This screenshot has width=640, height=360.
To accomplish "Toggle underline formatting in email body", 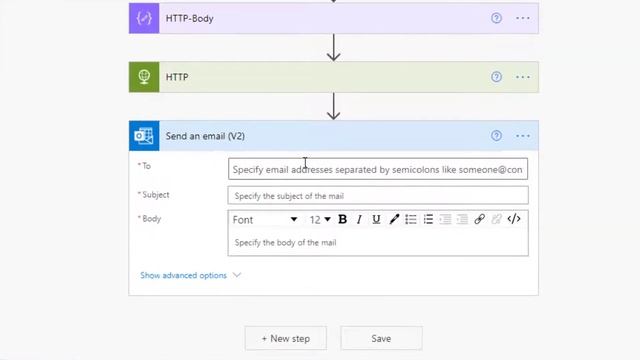I will point(376,220).
